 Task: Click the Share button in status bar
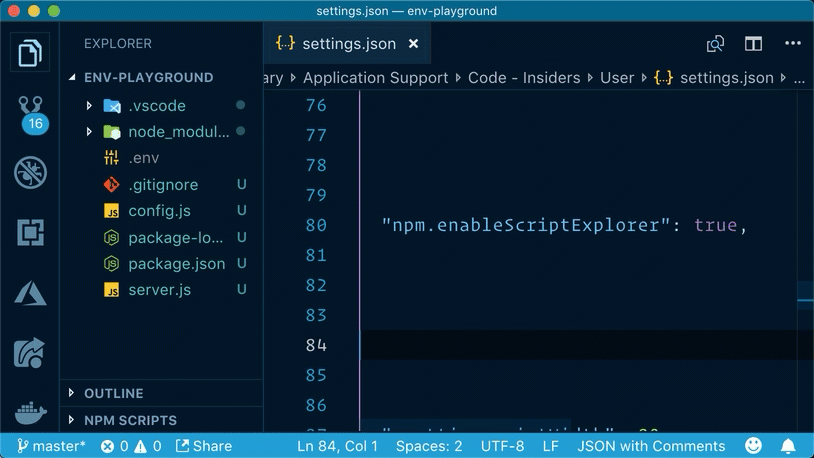pos(204,446)
